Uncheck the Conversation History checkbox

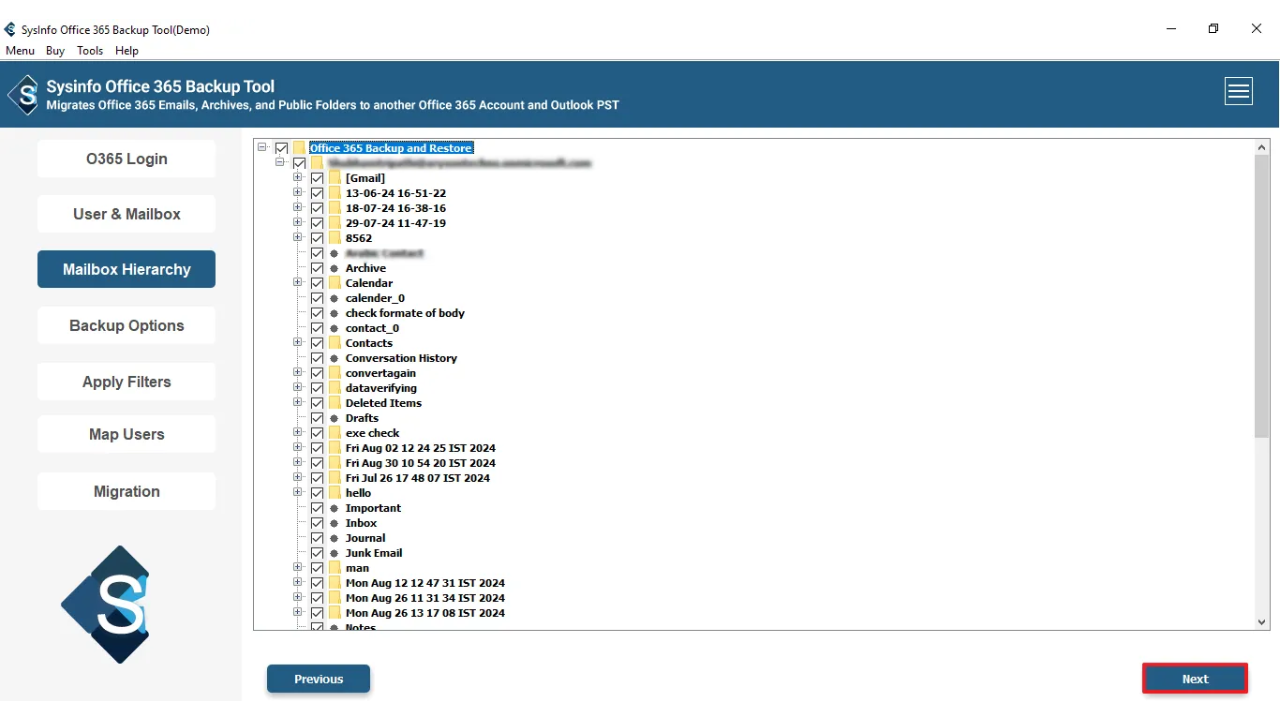click(317, 358)
